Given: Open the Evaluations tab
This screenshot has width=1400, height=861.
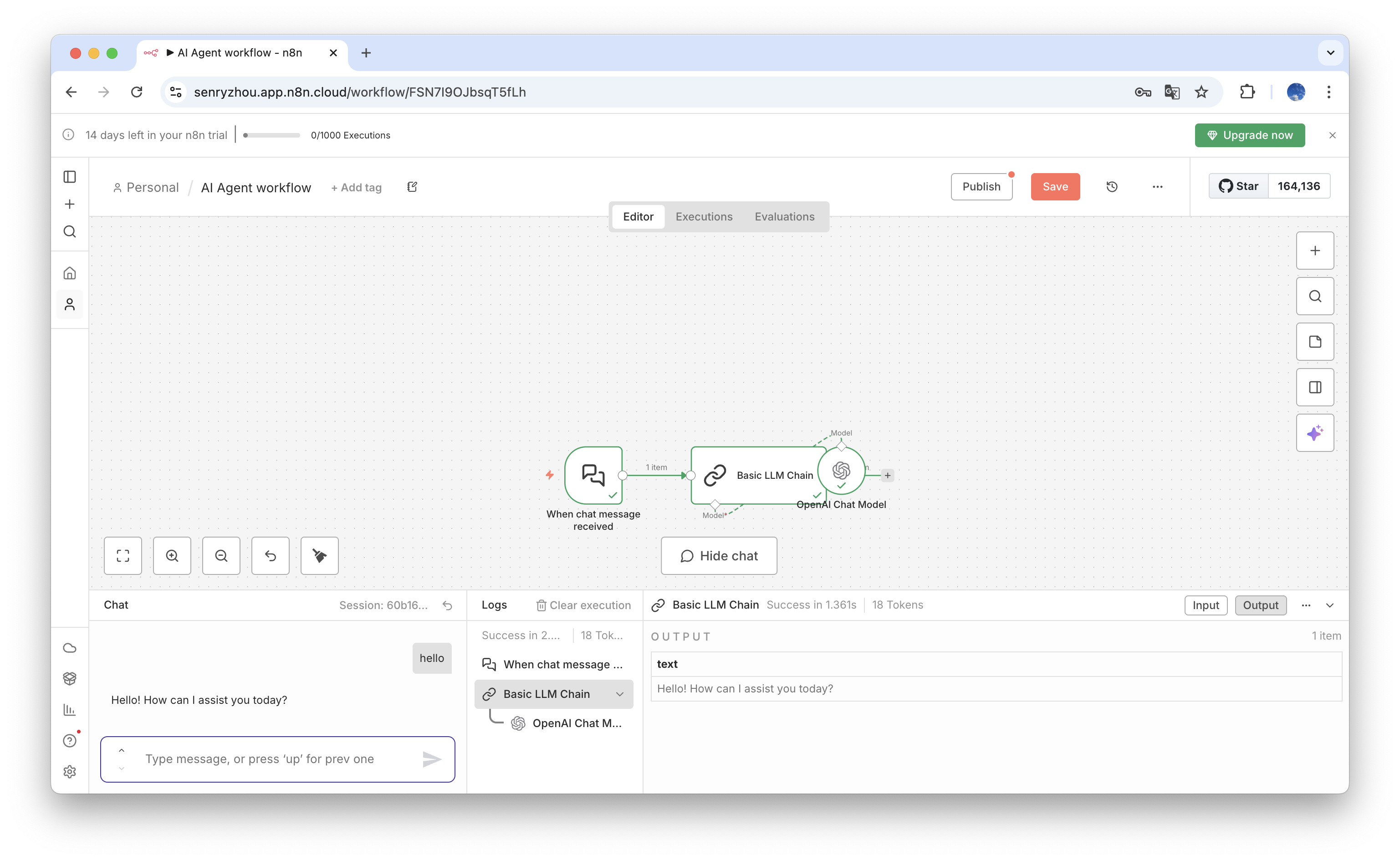Looking at the screenshot, I should click(784, 217).
